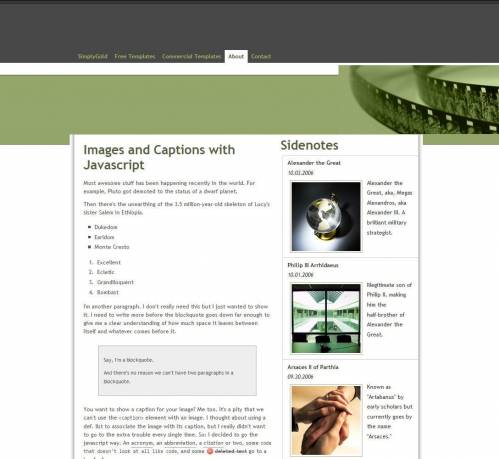The height and width of the screenshot is (459, 499).
Task: Click the Dukedom bullet list item
Action: (x=106, y=227)
